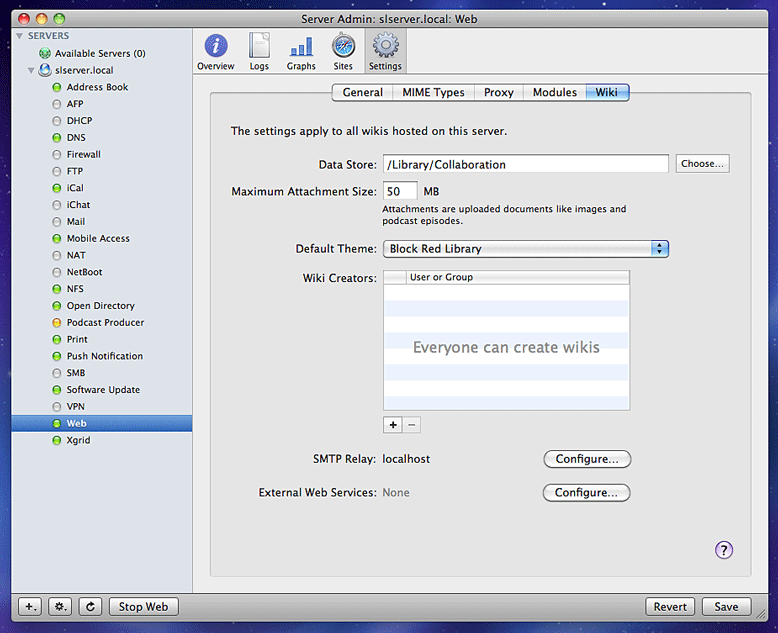The height and width of the screenshot is (633, 778).
Task: Click the Stop Web button
Action: point(143,607)
